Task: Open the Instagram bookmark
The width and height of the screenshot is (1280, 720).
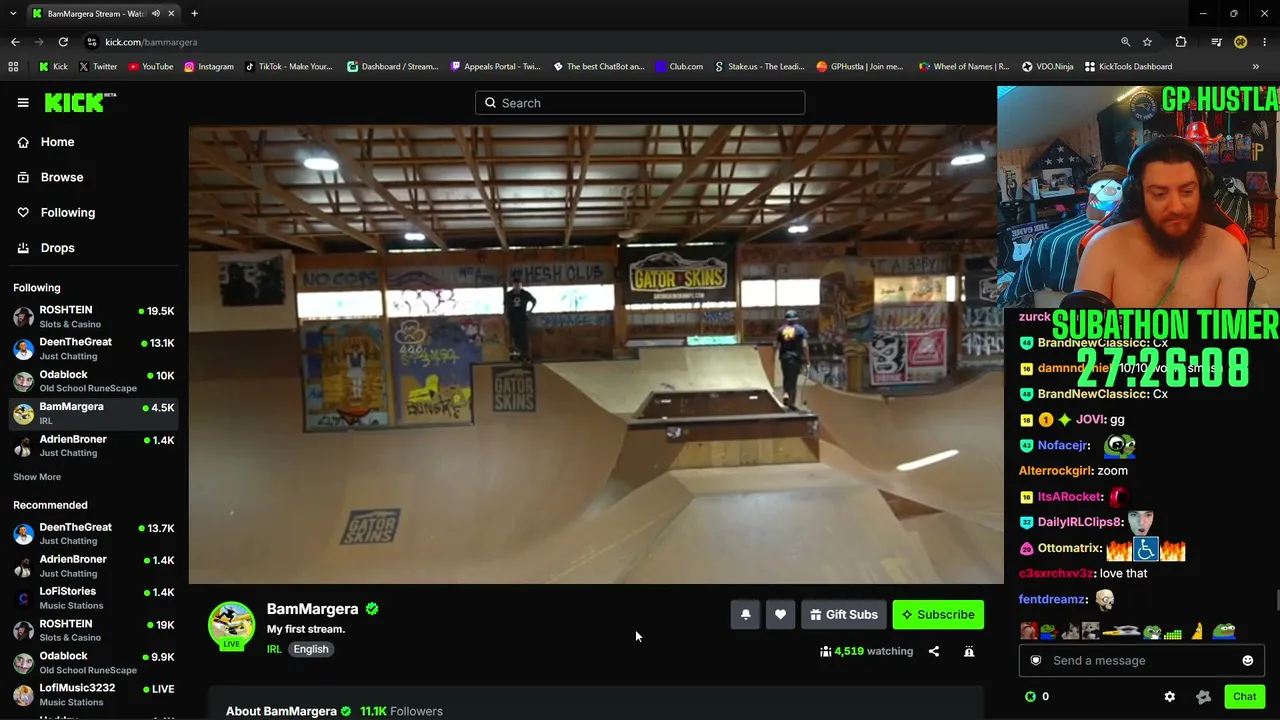Action: click(x=208, y=67)
